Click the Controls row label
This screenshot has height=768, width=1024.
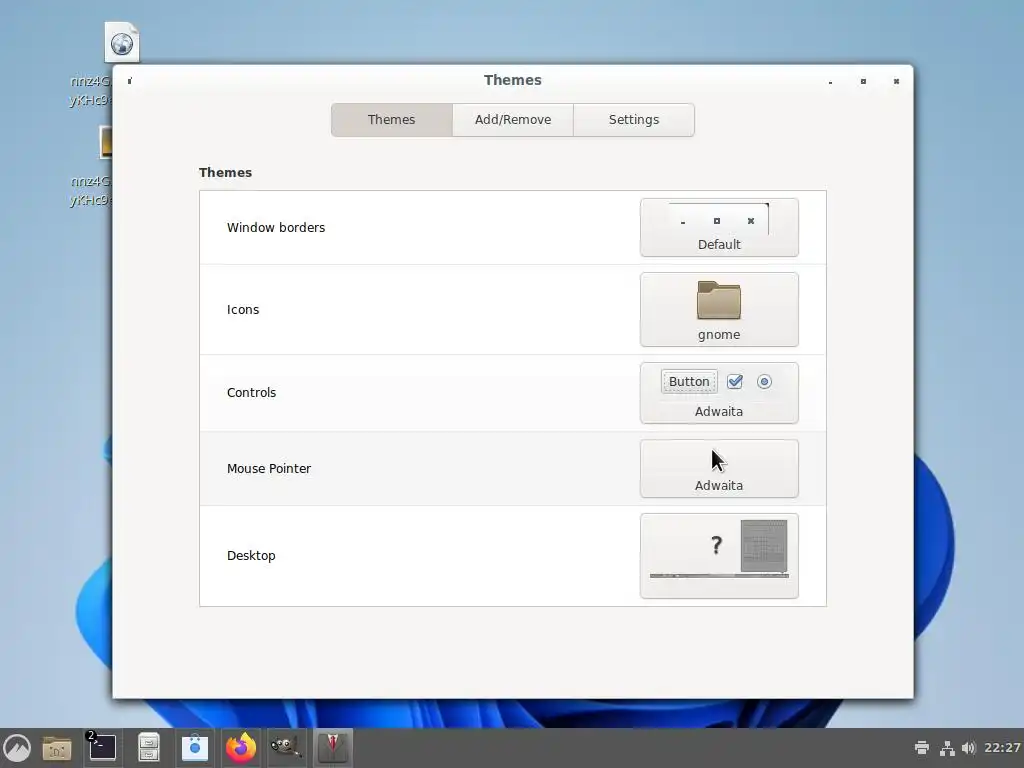(x=251, y=392)
